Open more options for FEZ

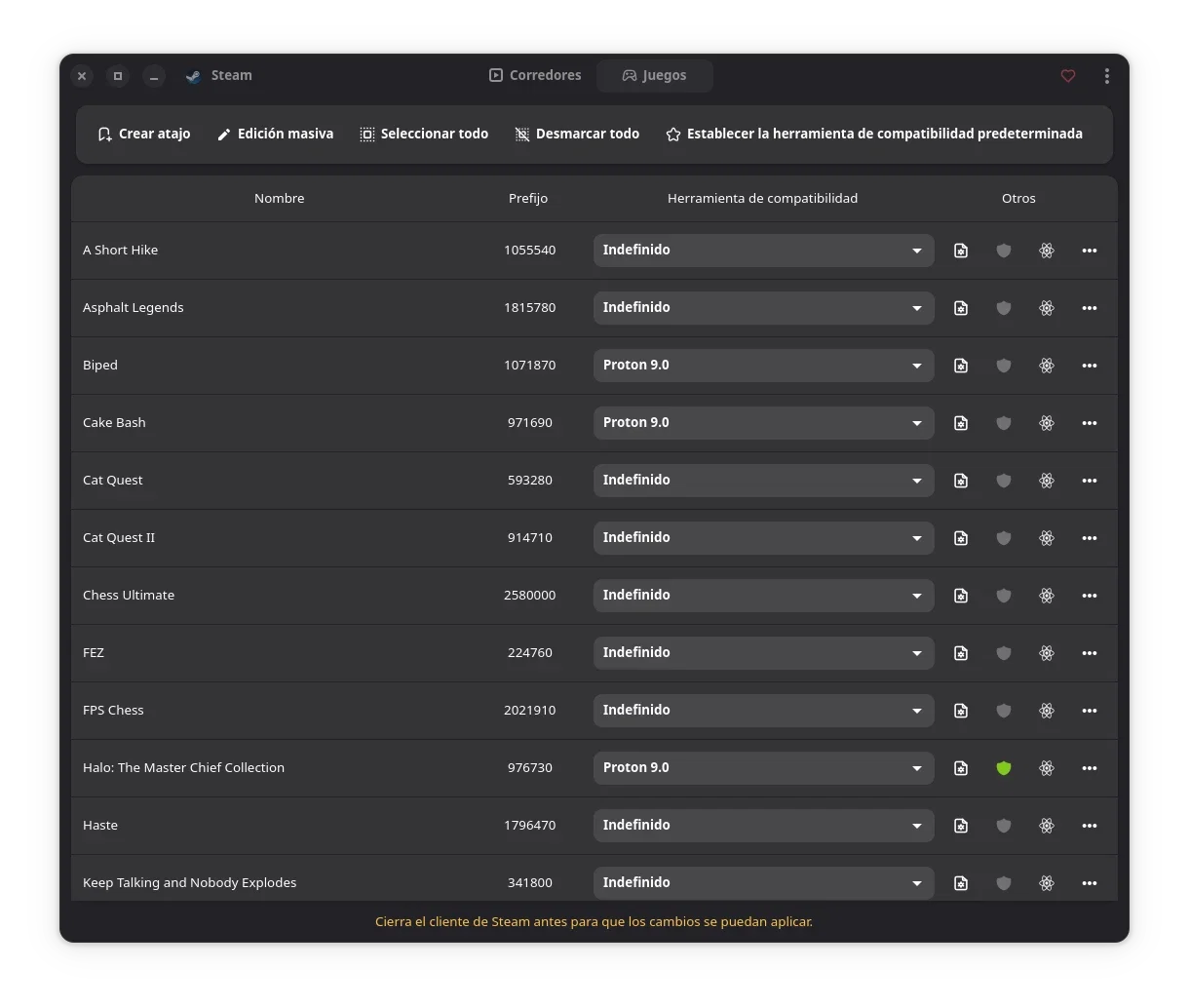point(1090,653)
